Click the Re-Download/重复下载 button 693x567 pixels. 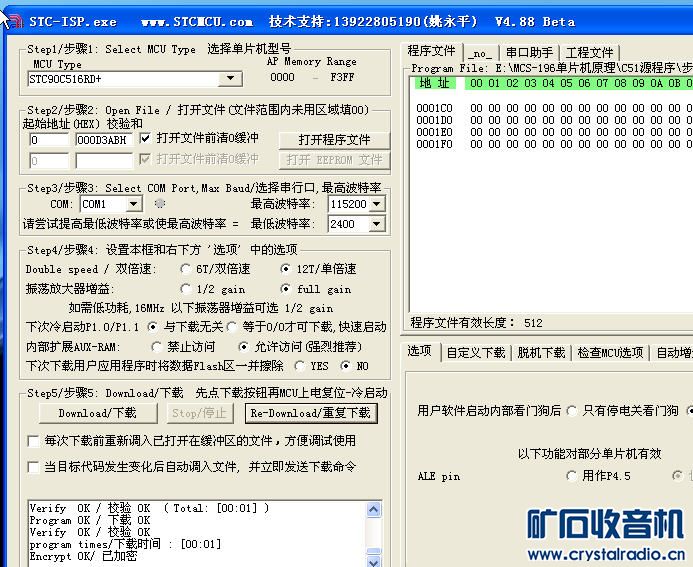click(311, 413)
